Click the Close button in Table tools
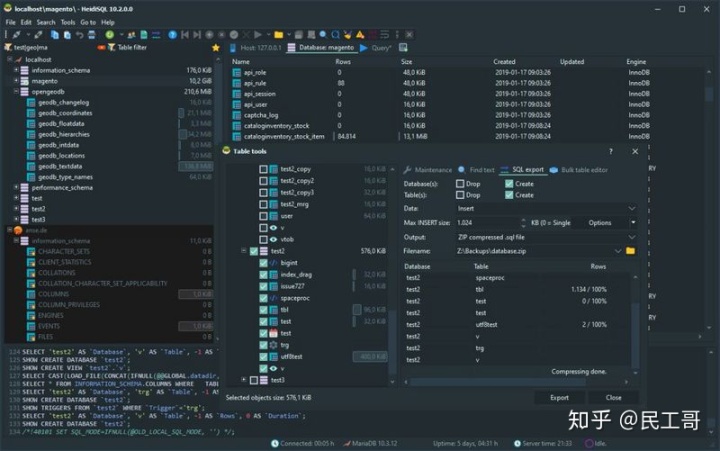Viewport: 720px width, 451px height. coord(613,398)
